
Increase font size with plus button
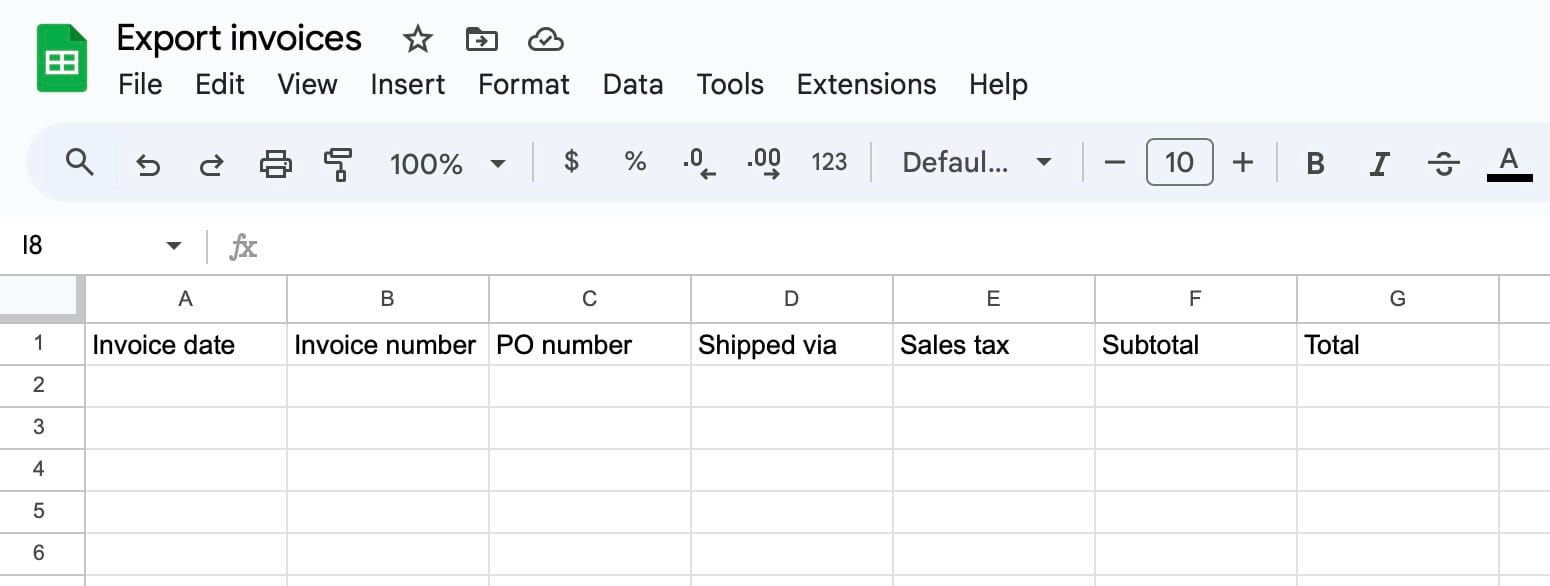1243,162
